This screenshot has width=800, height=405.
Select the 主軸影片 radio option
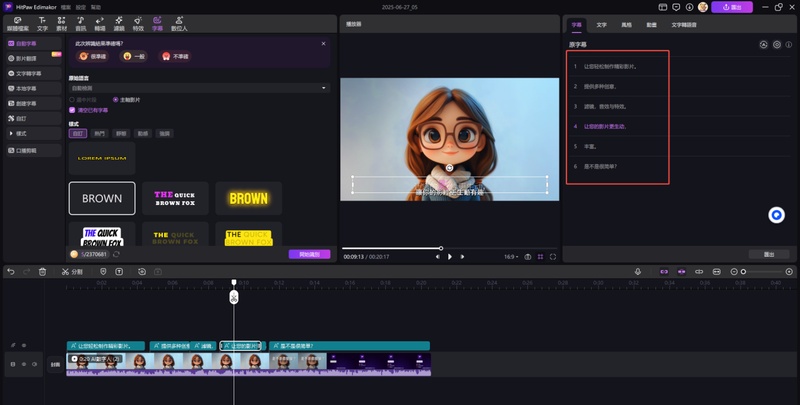[127, 99]
